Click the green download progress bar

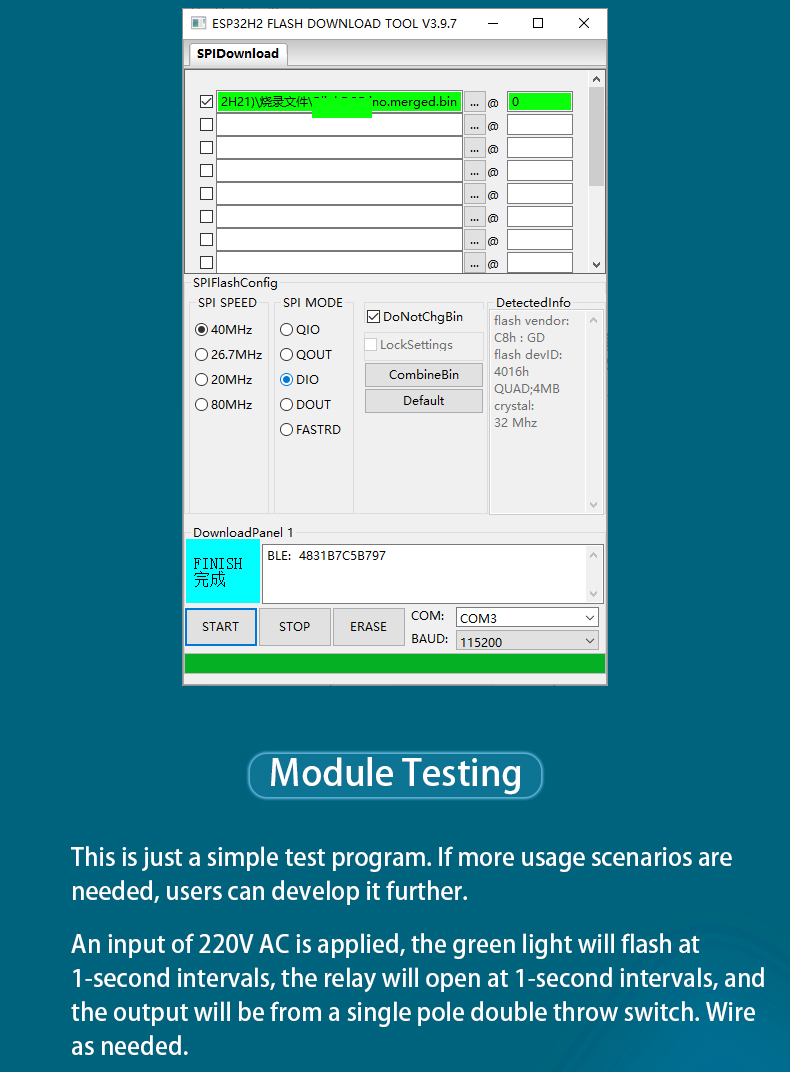tap(395, 664)
